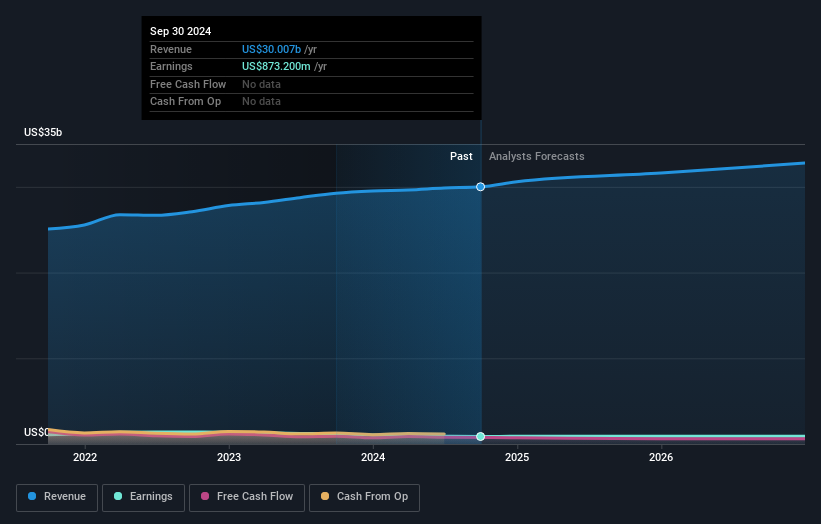The height and width of the screenshot is (524, 821).
Task: Click the 2025 x-axis label
Action: (517, 457)
